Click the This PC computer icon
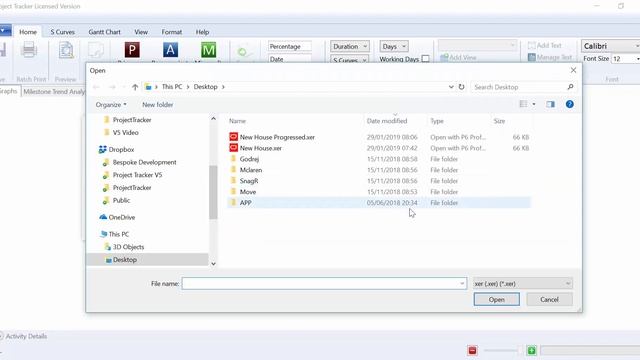The height and width of the screenshot is (360, 640). click(x=103, y=234)
